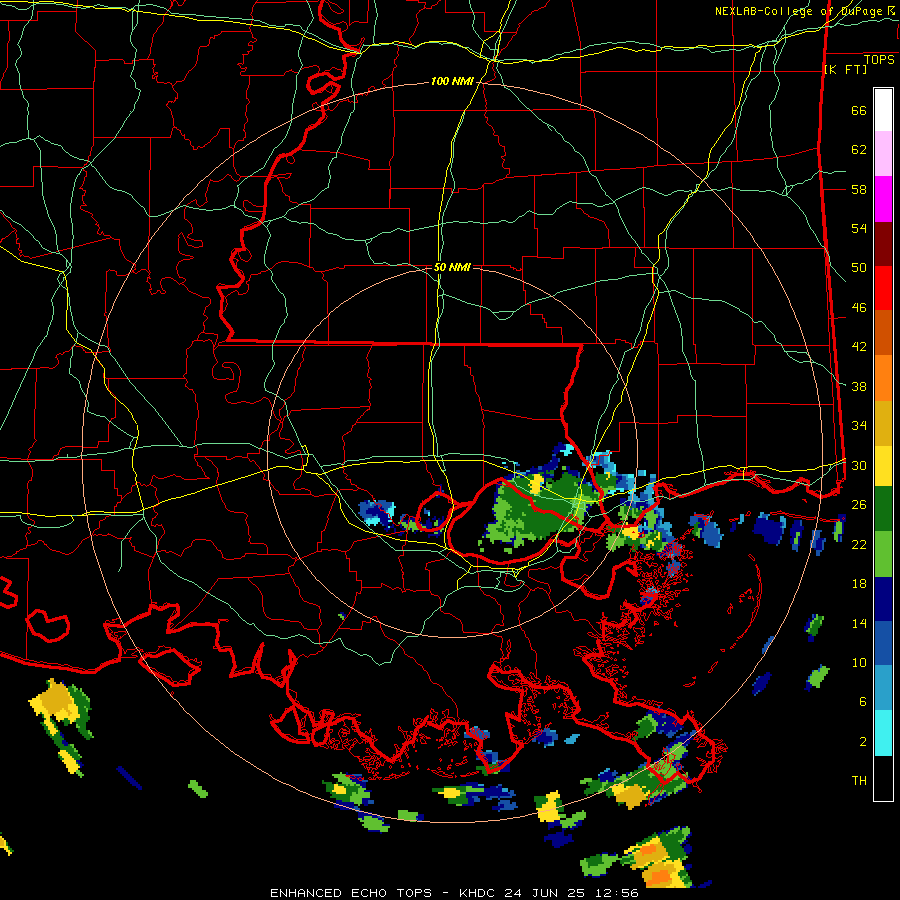Click the 58 legend value

click(x=859, y=189)
